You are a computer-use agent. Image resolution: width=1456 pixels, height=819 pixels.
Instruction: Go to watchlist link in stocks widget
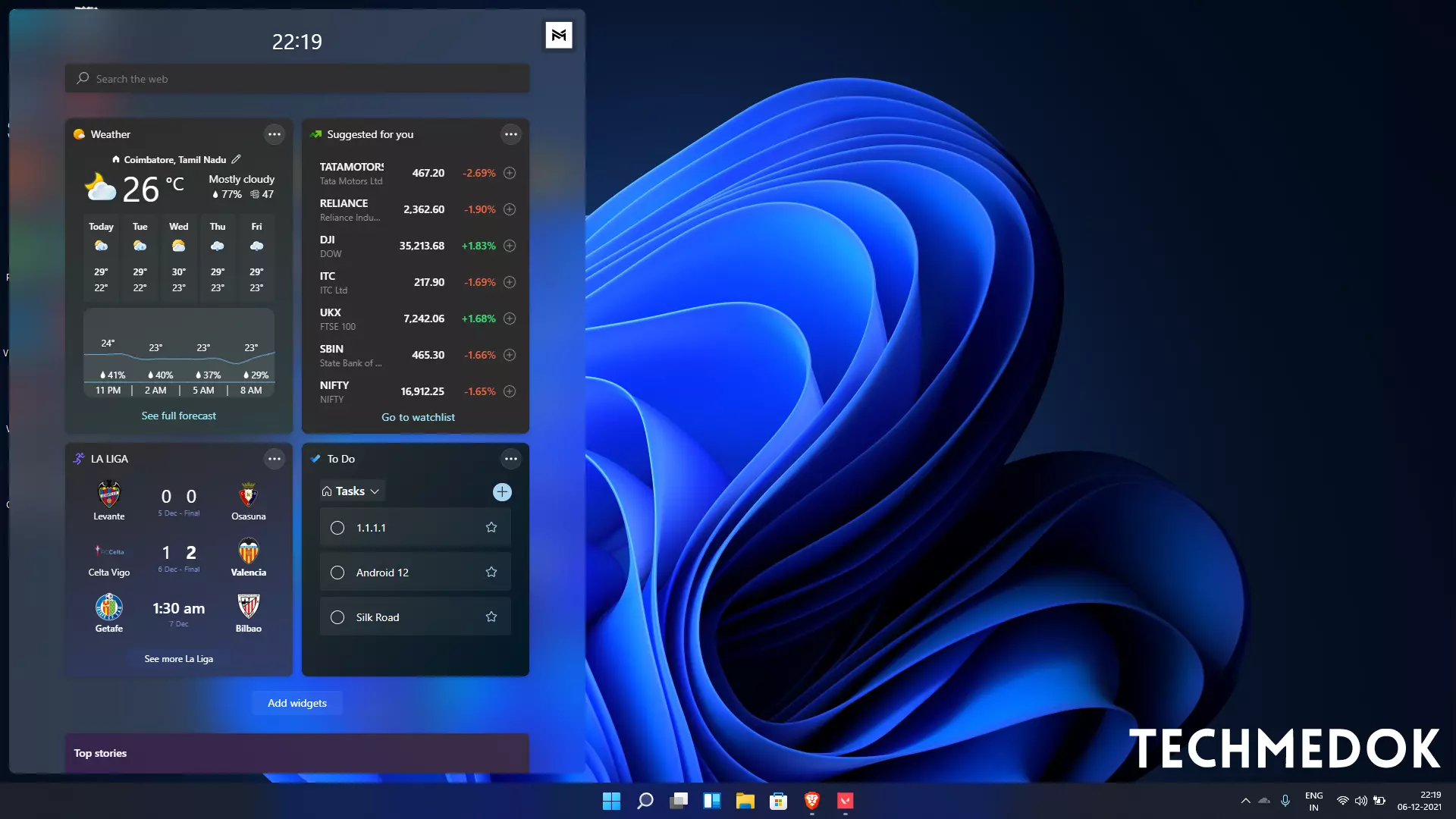point(417,416)
